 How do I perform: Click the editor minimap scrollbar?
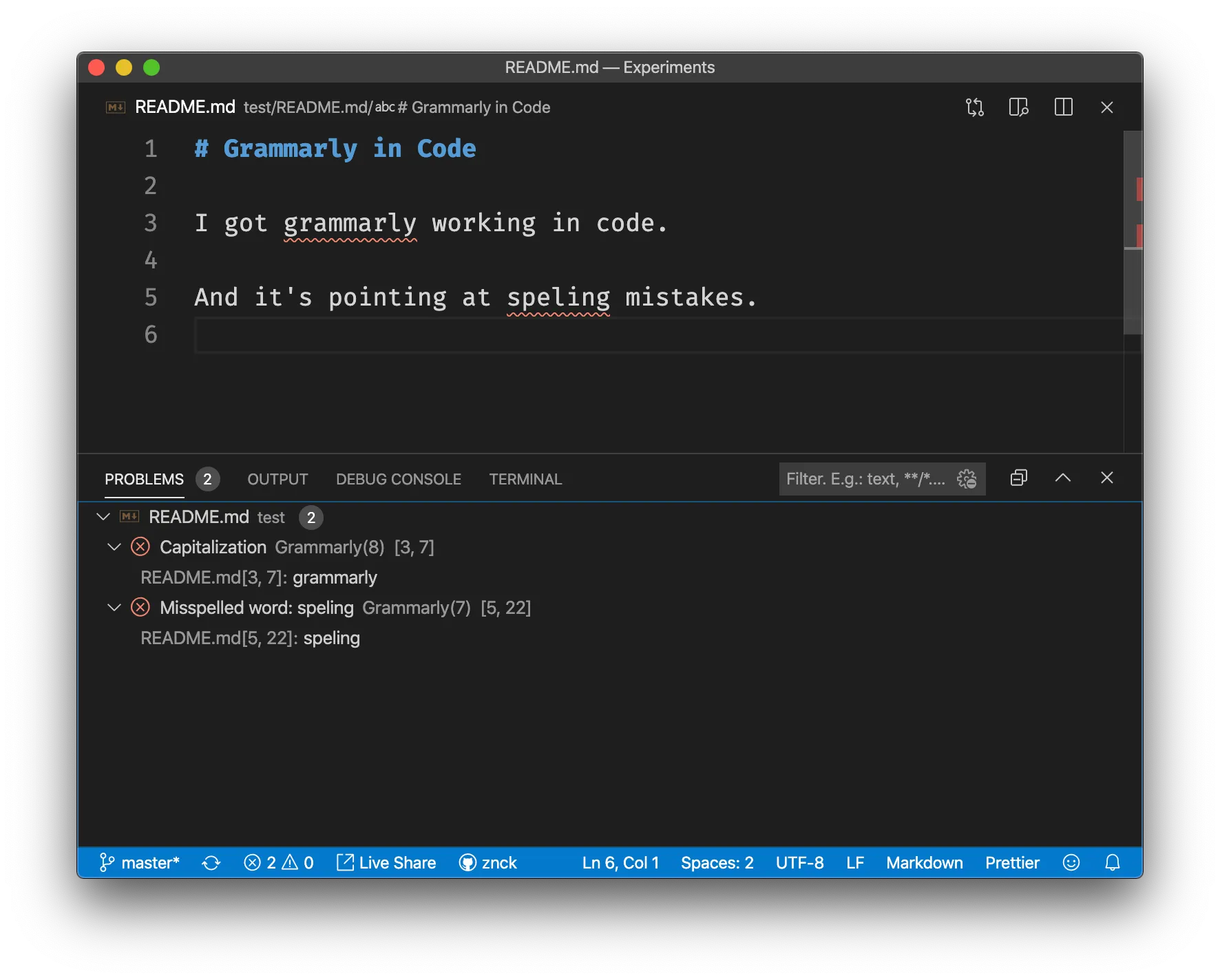[1133, 289]
